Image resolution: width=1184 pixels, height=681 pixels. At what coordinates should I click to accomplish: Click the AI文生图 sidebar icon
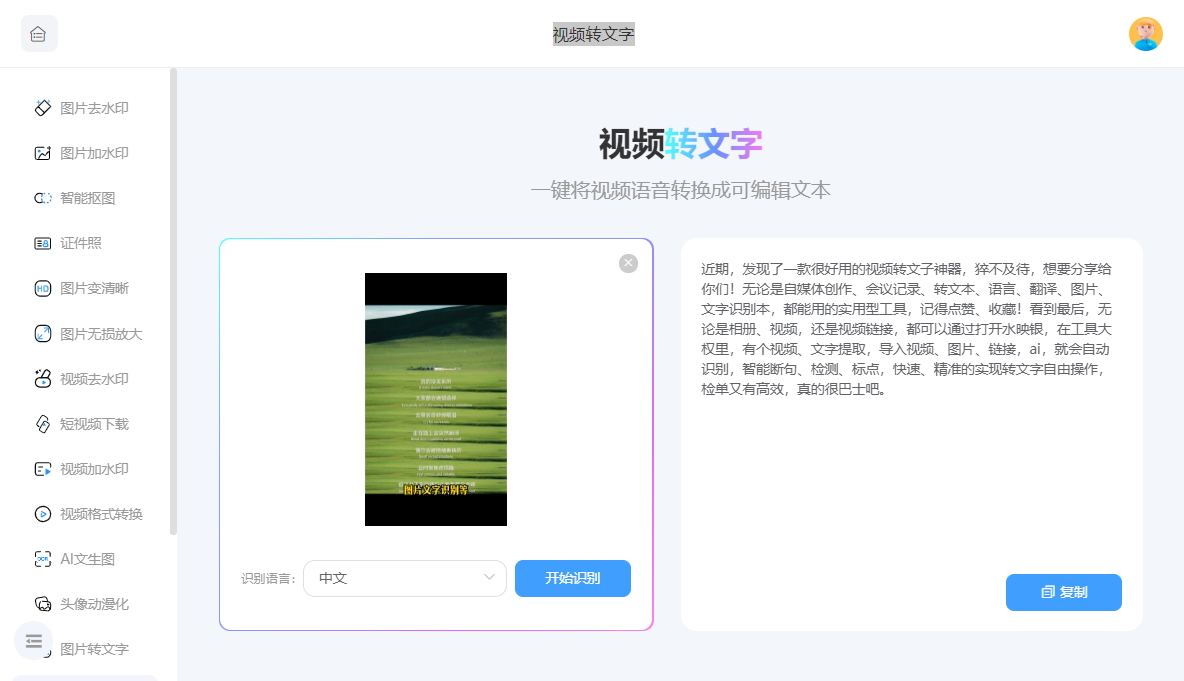click(42, 559)
